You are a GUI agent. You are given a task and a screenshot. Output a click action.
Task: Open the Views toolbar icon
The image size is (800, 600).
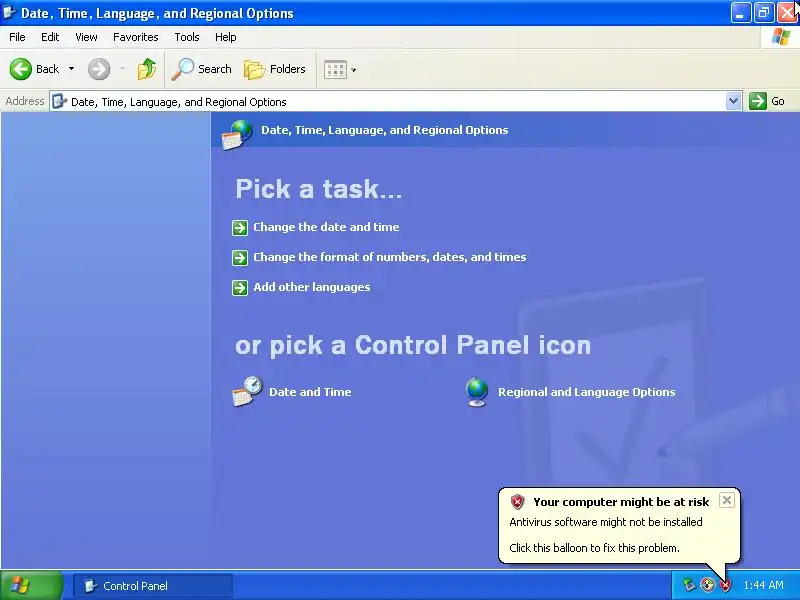(335, 69)
